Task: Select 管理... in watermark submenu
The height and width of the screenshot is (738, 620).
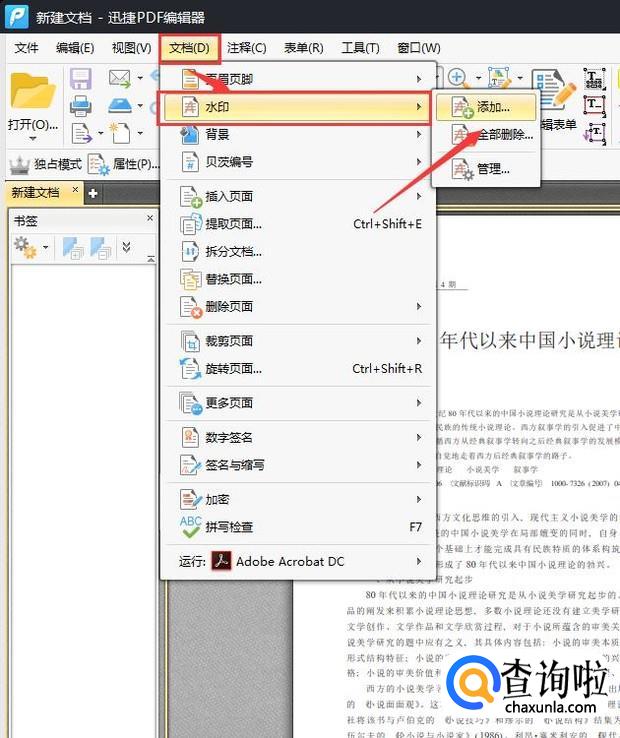Action: [x=486, y=169]
